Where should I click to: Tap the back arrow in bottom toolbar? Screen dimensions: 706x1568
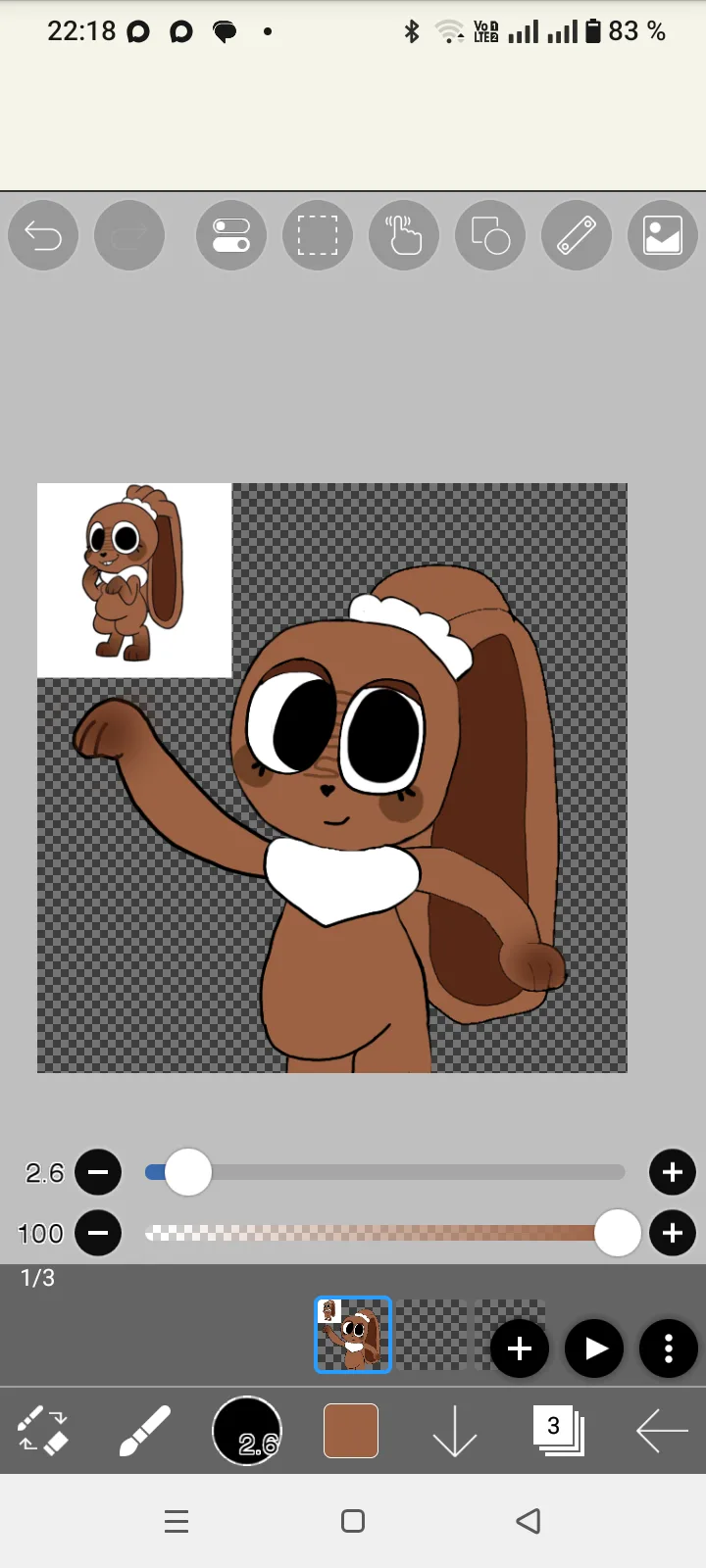coord(662,1431)
